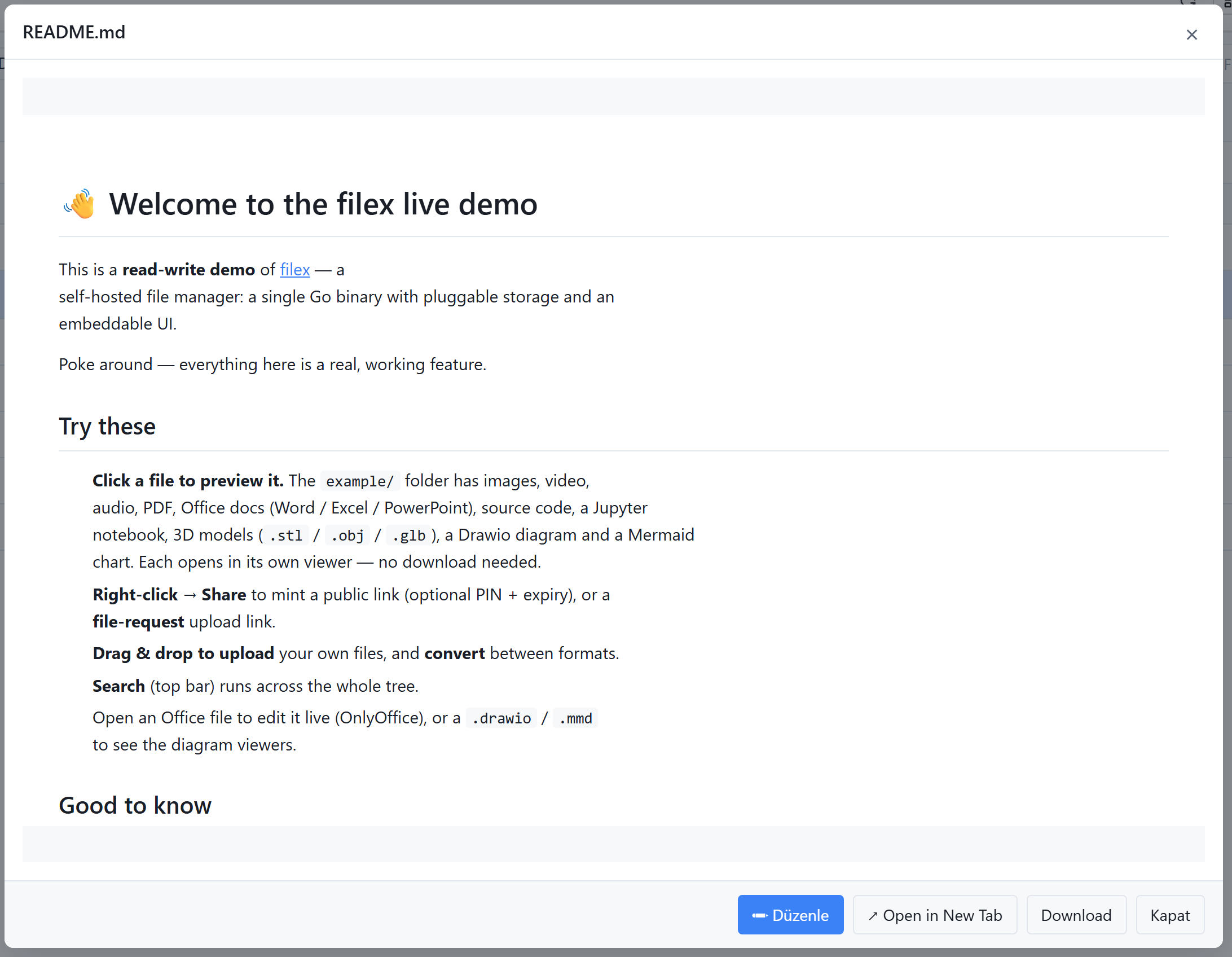Viewport: 1232px width, 957px height.
Task: Click the waving hand emoji in heading
Action: pyautogui.click(x=79, y=204)
